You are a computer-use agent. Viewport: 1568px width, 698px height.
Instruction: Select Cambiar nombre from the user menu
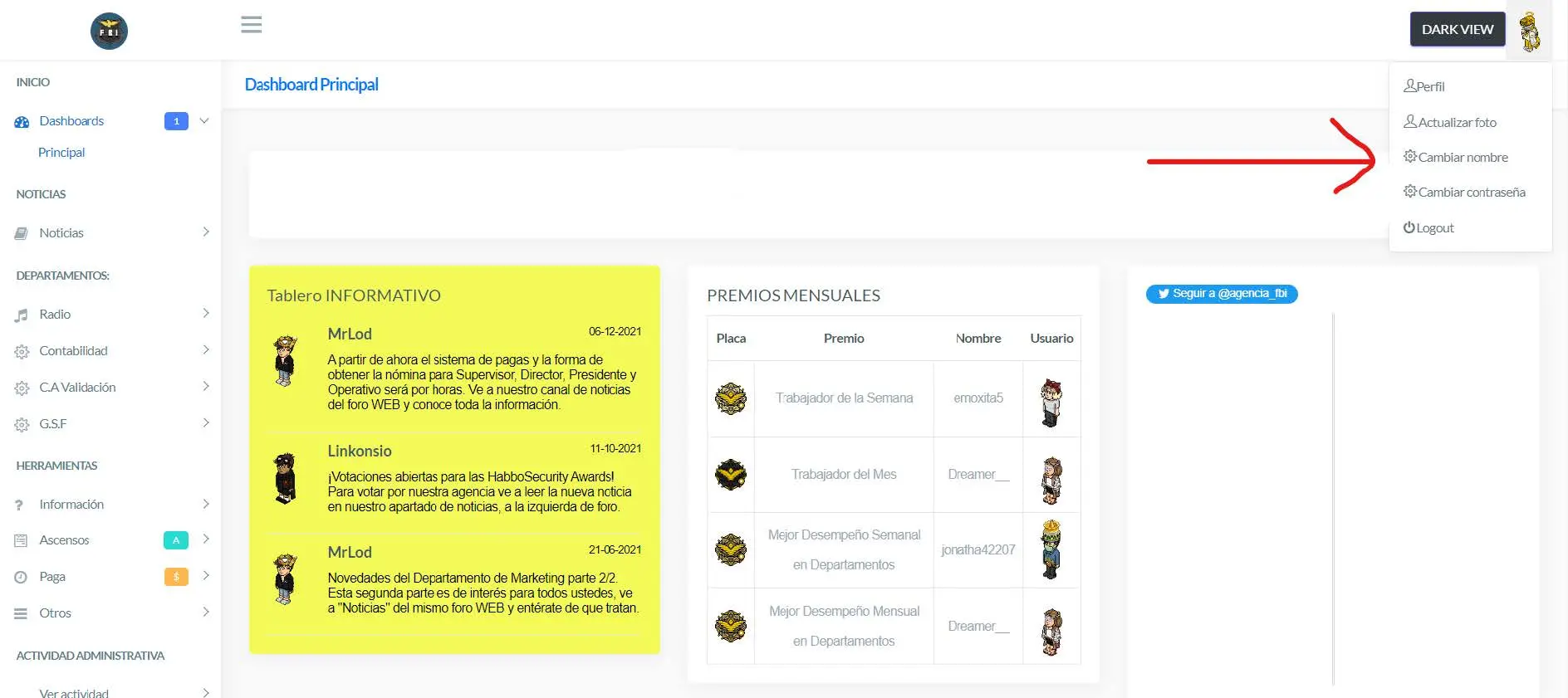(x=1462, y=158)
